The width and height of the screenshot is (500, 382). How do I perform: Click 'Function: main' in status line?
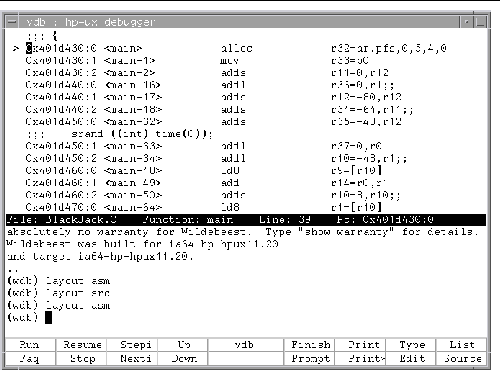pos(188,220)
